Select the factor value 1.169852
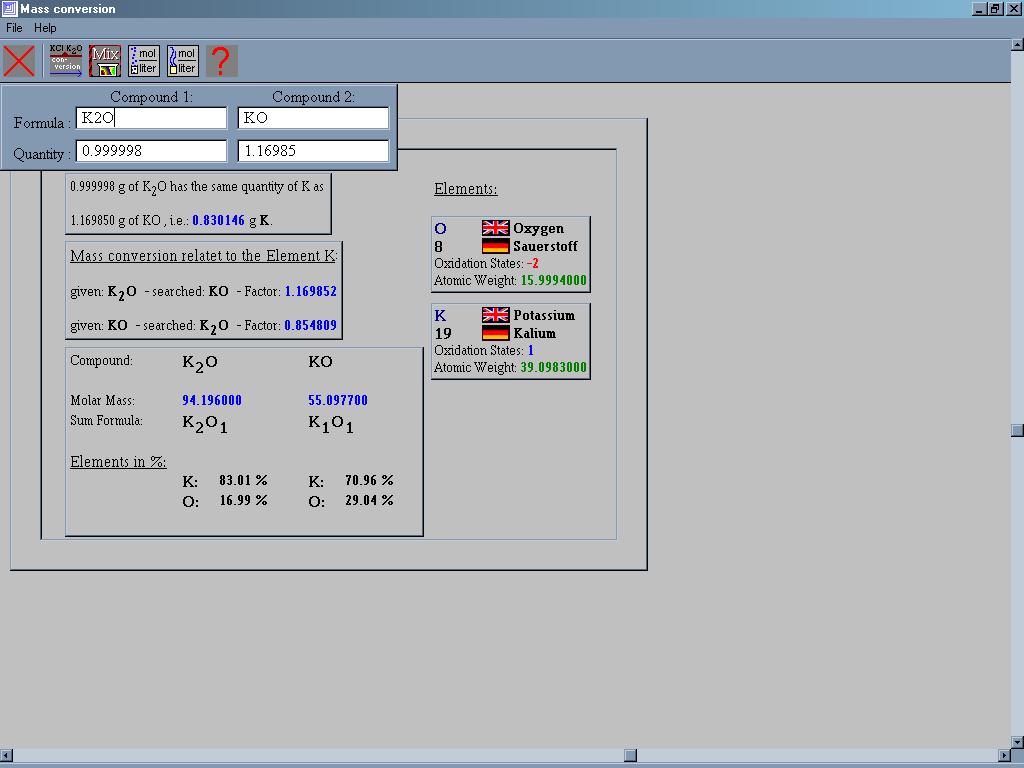Viewport: 1024px width, 768px height. tap(311, 291)
